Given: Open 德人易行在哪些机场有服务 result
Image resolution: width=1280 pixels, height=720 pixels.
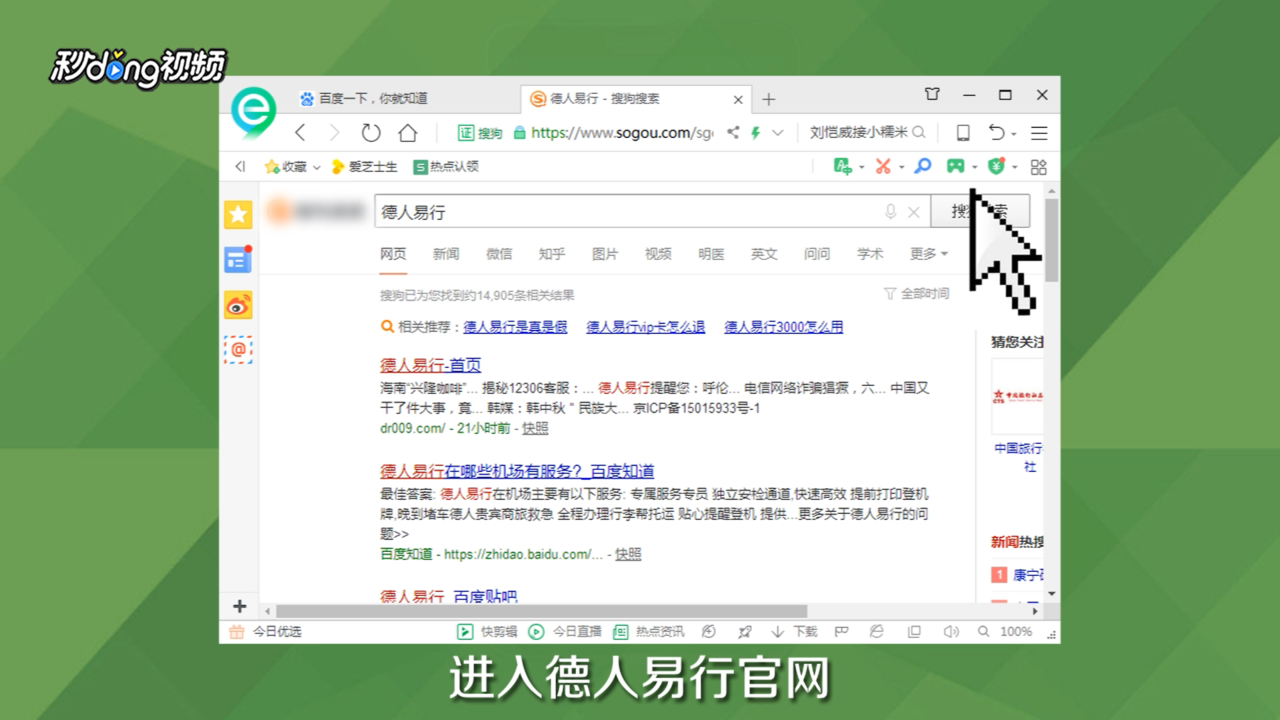Looking at the screenshot, I should pos(517,471).
